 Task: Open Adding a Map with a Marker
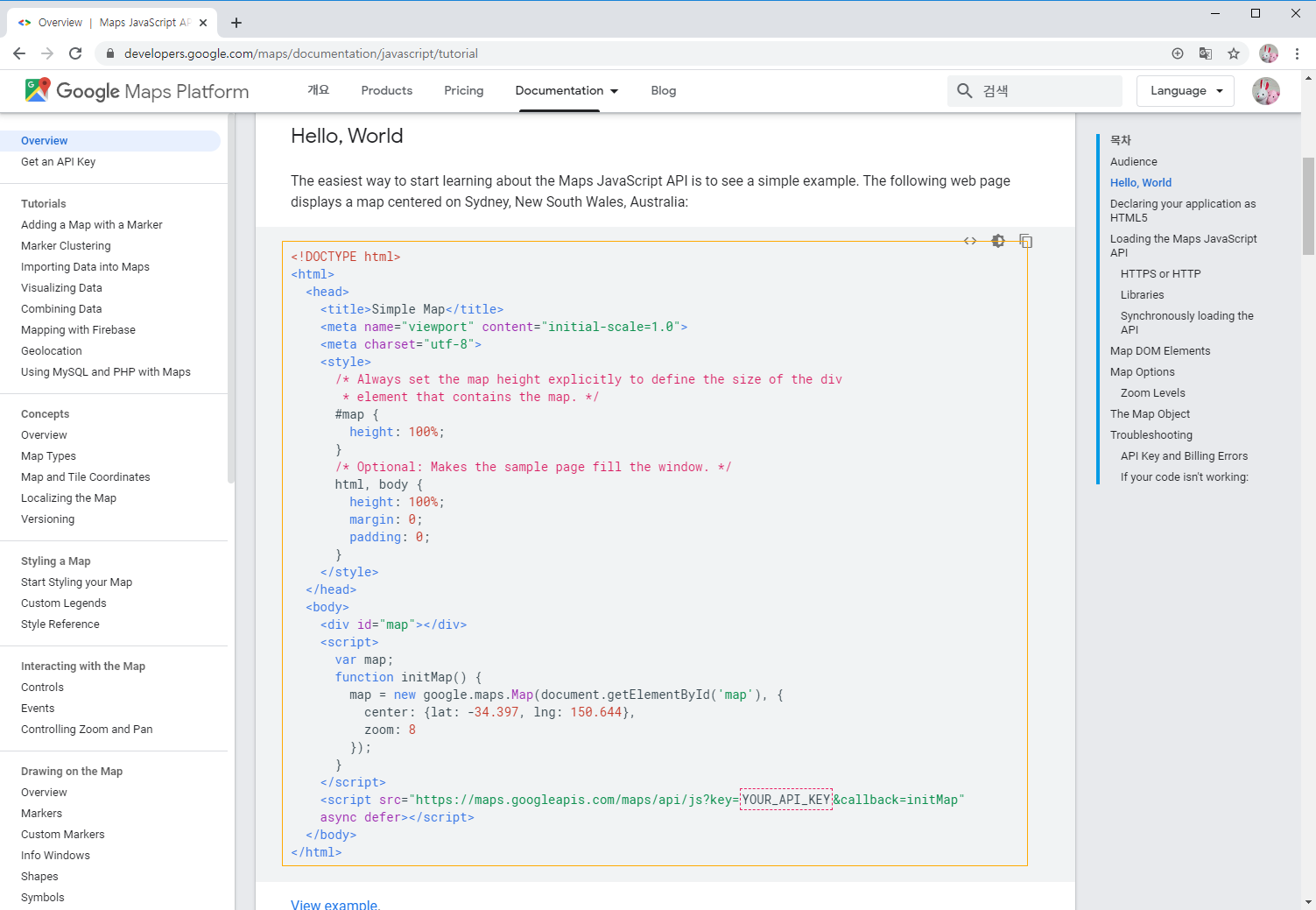pyautogui.click(x=92, y=225)
